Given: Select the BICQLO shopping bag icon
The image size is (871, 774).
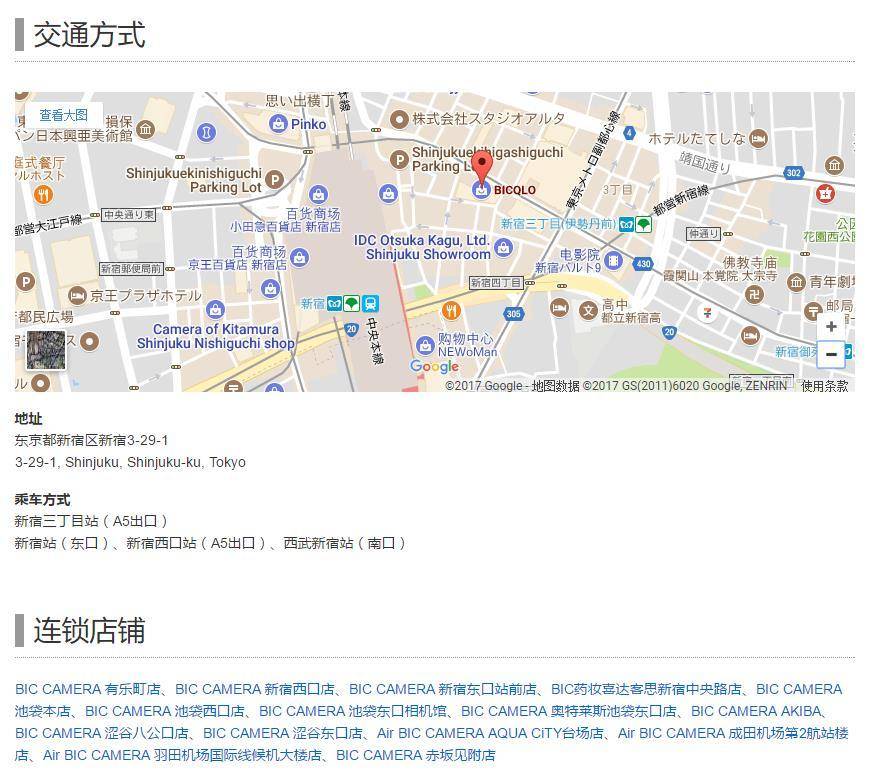Looking at the screenshot, I should [481, 190].
